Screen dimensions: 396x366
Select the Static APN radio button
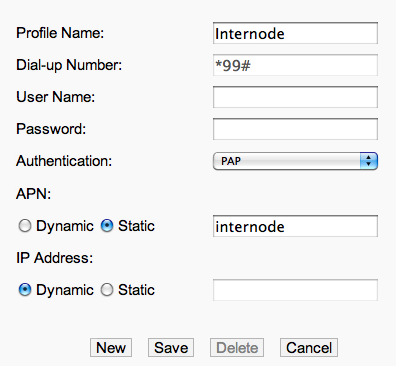point(107,226)
